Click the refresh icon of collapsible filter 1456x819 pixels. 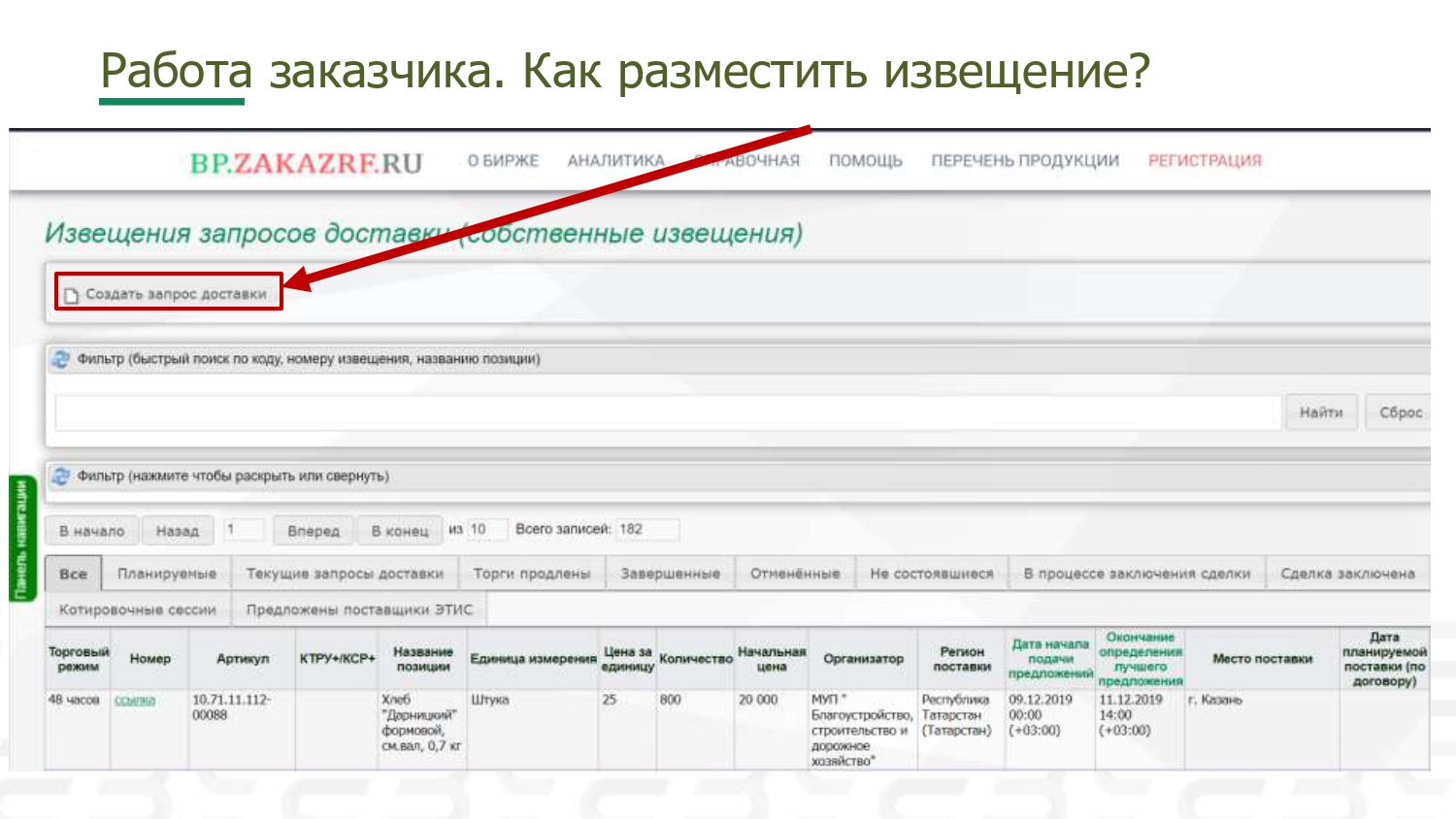61,476
